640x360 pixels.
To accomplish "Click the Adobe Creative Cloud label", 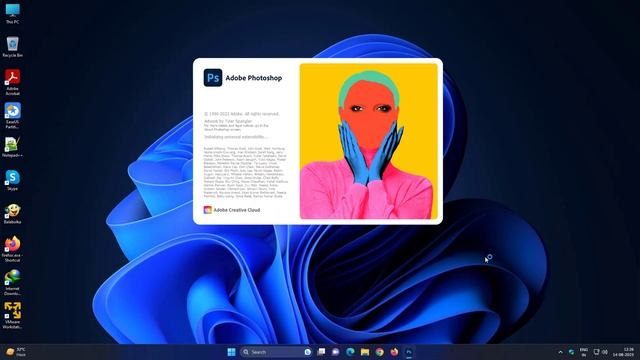I will click(237, 210).
